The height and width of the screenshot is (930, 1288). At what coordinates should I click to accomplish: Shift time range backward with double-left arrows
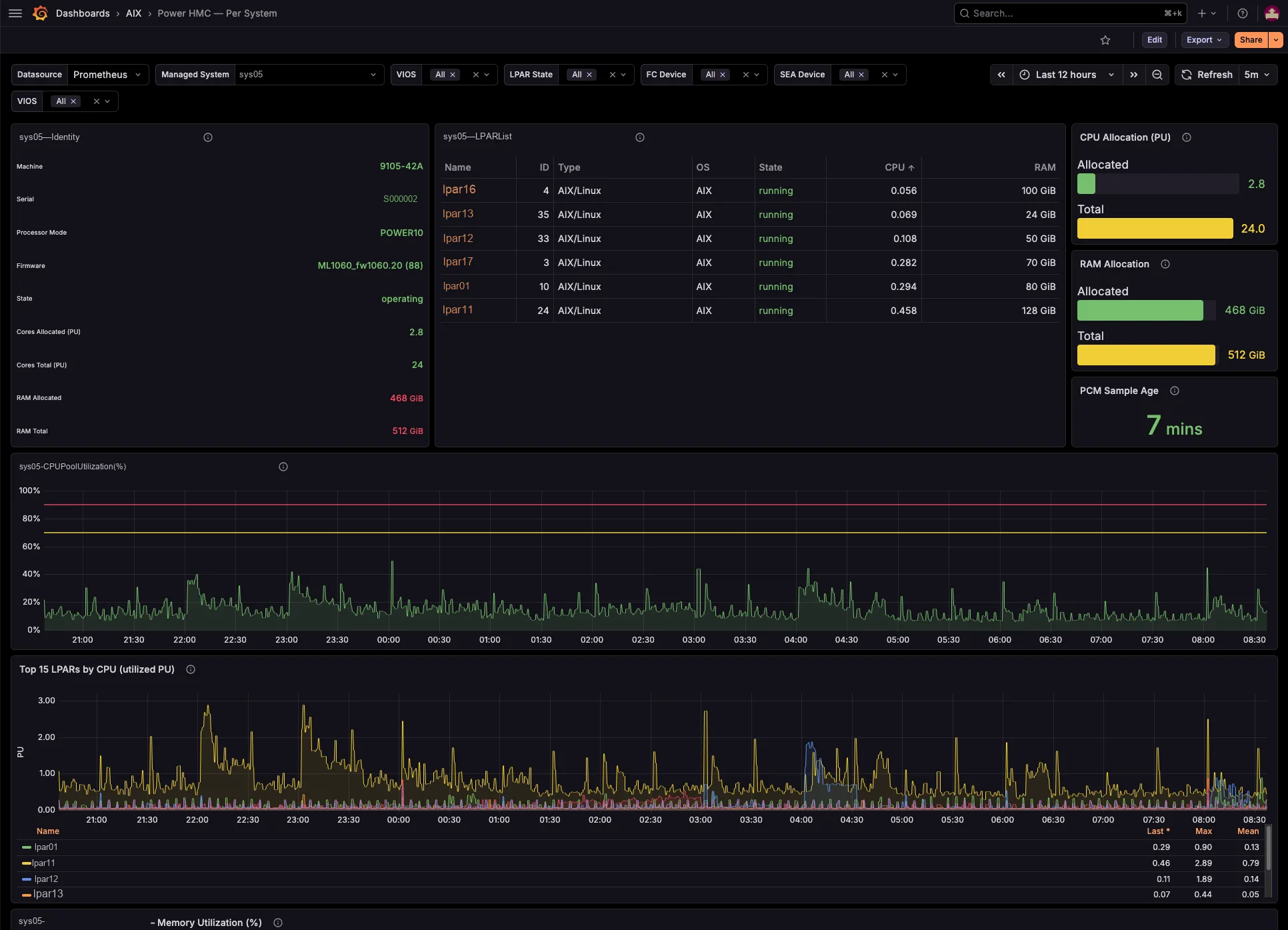point(1001,75)
